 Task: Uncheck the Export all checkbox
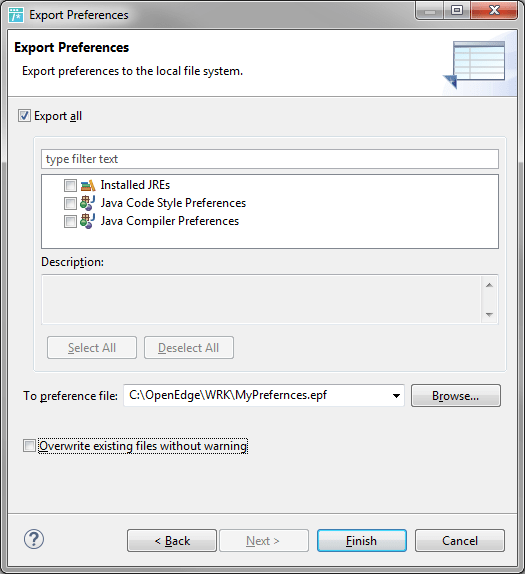pos(25,116)
